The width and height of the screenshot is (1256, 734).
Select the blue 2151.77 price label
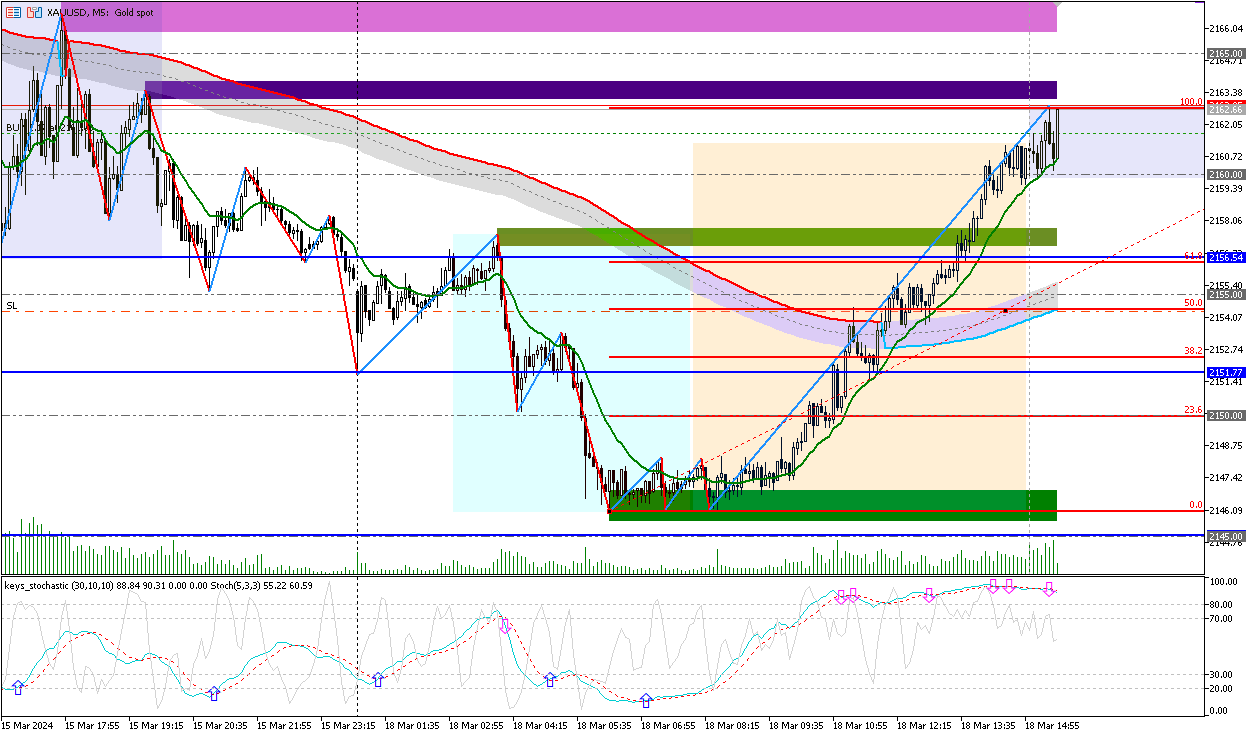1224,372
